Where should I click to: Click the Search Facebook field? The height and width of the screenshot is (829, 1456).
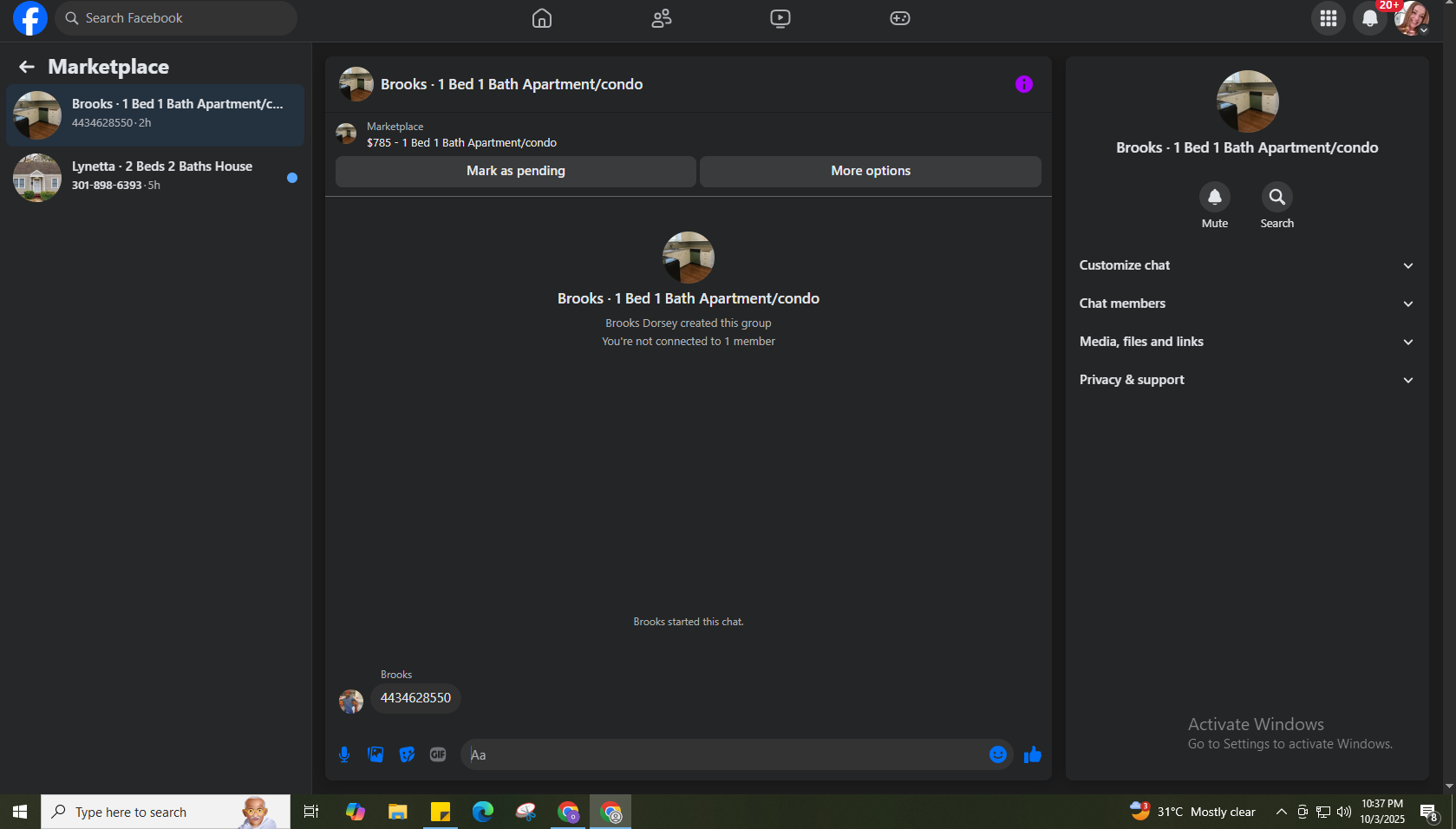[x=176, y=18]
